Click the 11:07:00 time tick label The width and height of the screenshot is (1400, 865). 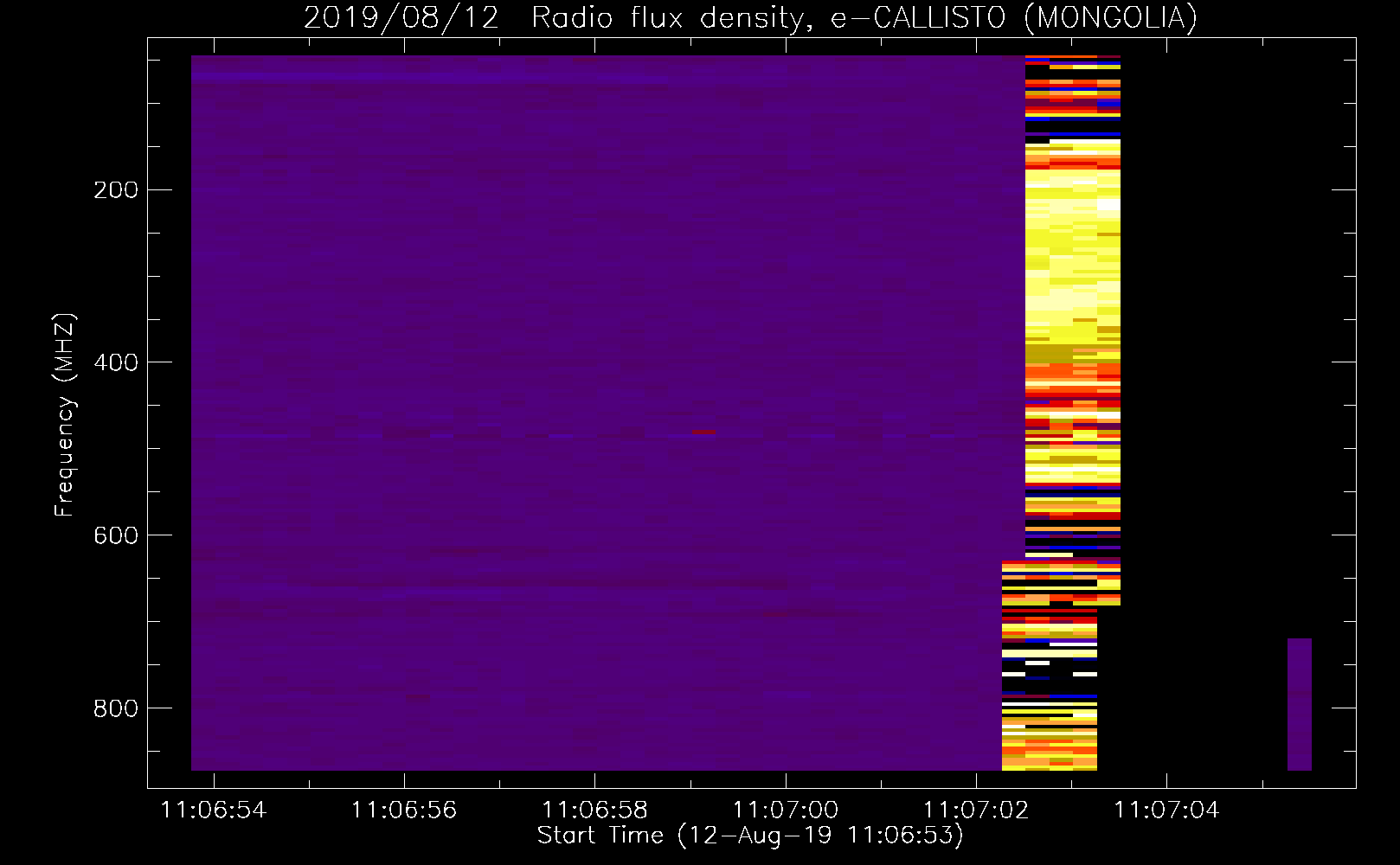pyautogui.click(x=786, y=811)
